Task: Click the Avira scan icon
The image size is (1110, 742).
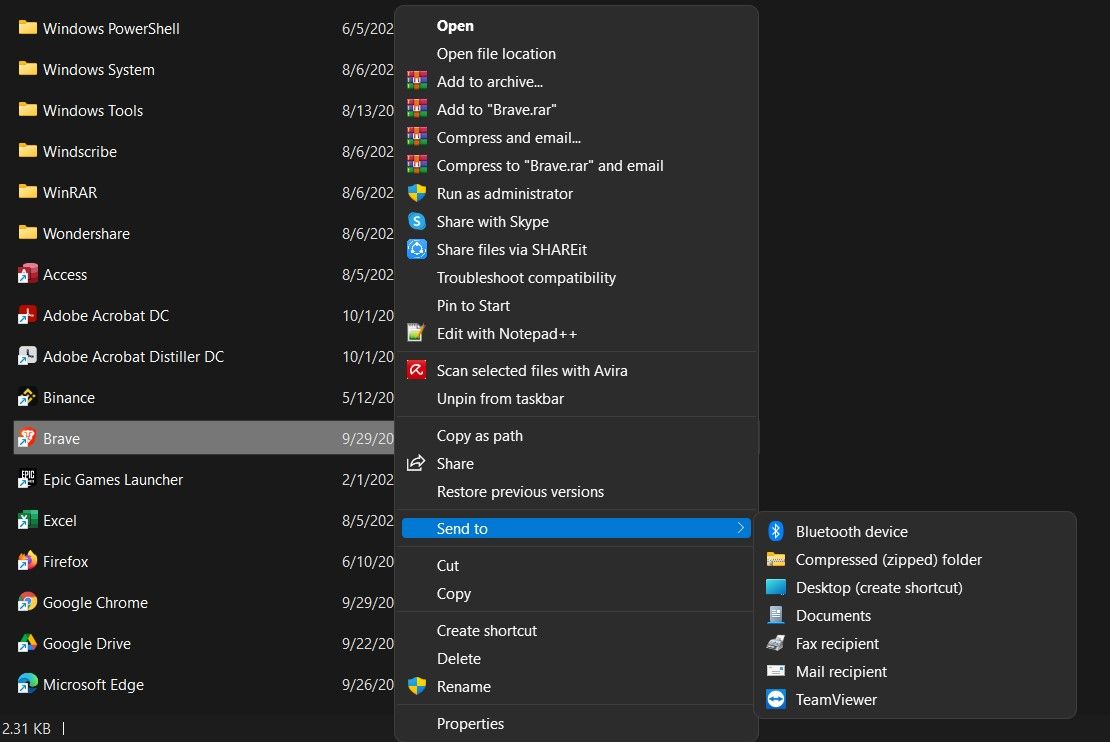Action: 417,371
